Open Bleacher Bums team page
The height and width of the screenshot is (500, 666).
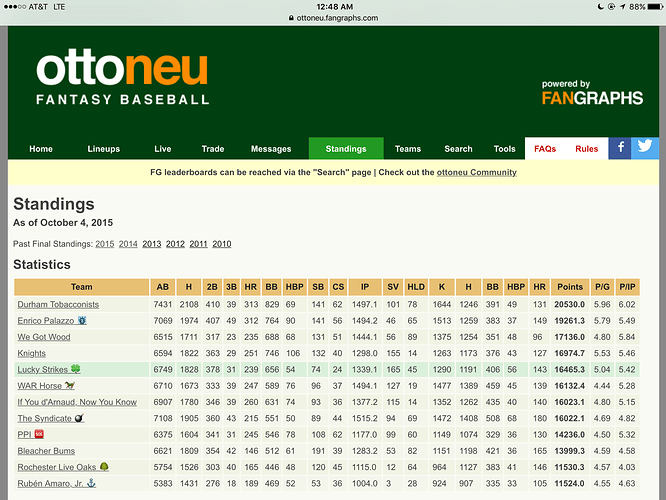(46, 450)
